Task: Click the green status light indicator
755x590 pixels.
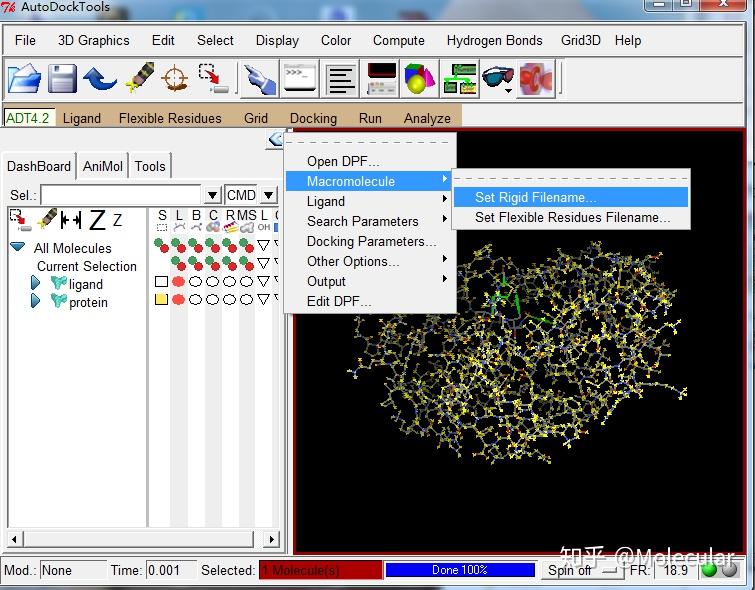Action: tap(709, 570)
